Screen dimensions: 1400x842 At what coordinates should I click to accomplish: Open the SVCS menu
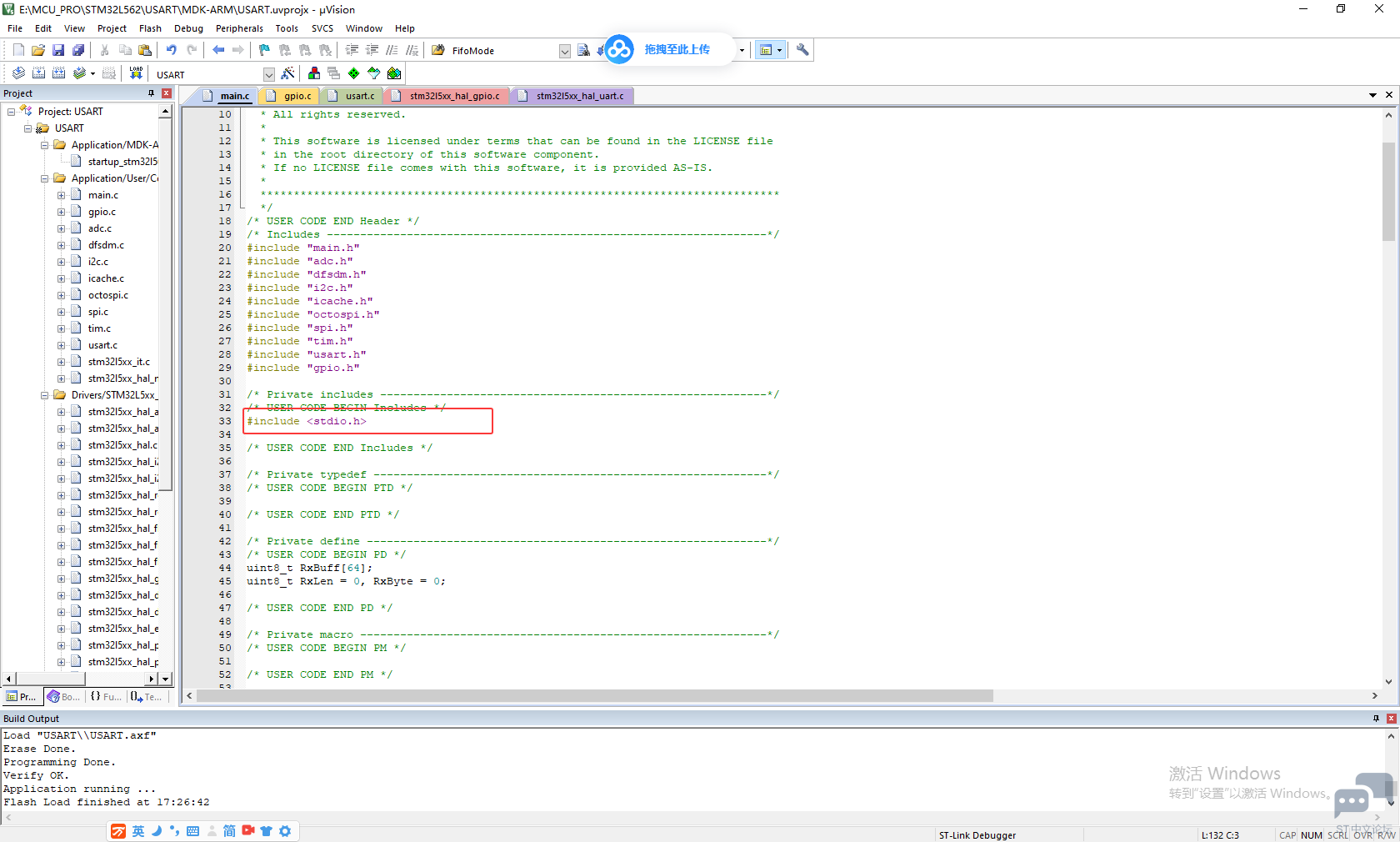pos(322,28)
